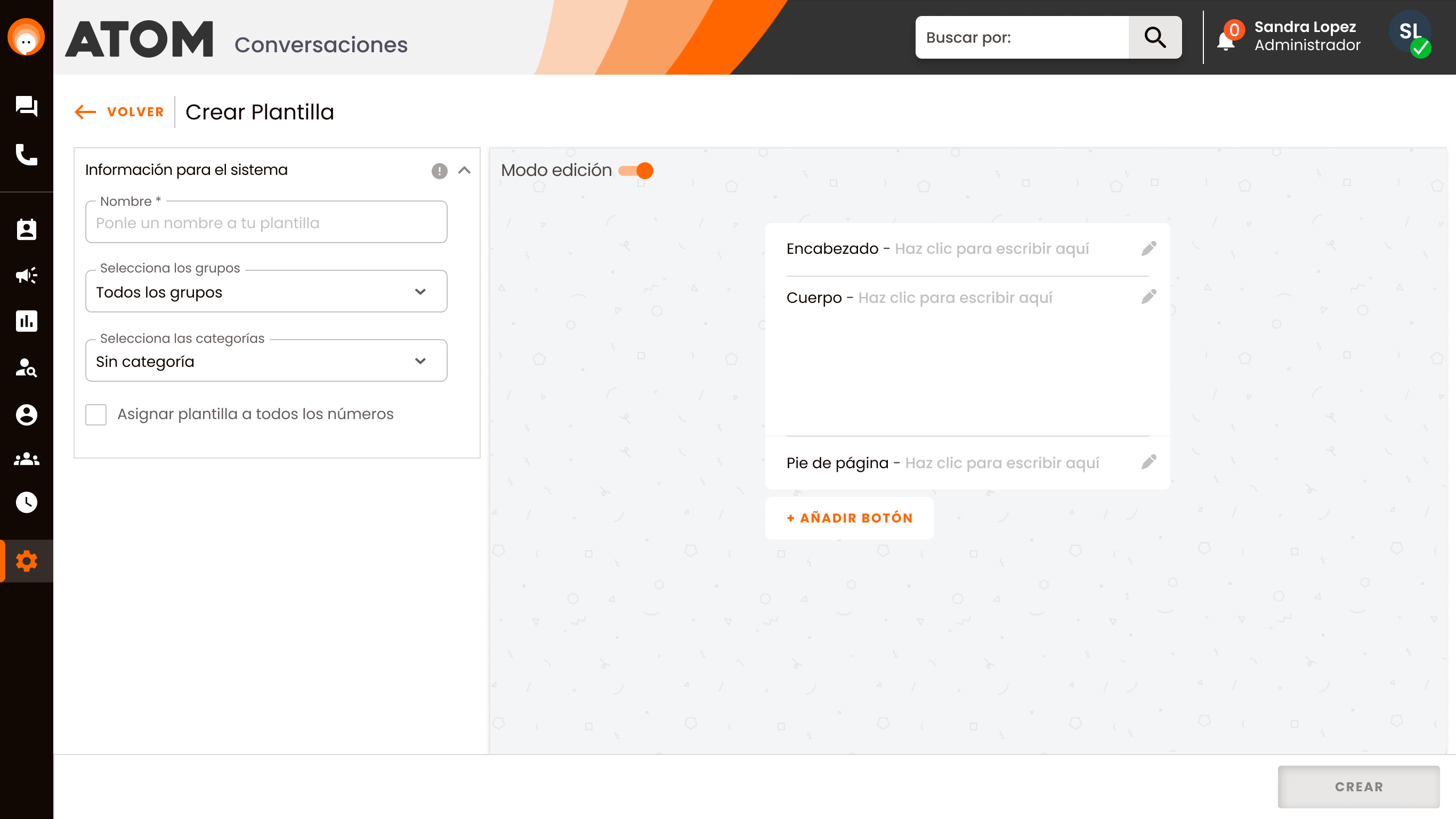The image size is (1456, 819).
Task: Click the Sandra Lopez user name
Action: pyautogui.click(x=1305, y=27)
